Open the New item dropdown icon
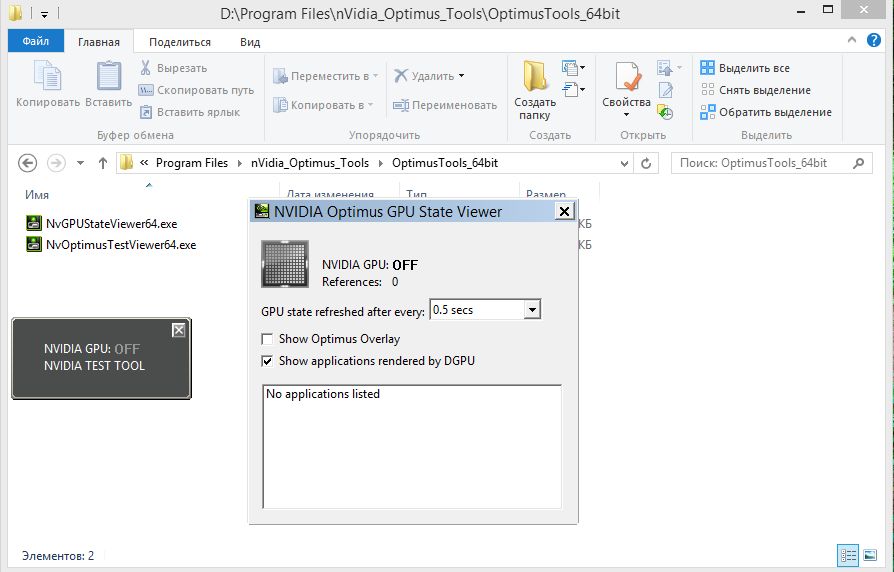Viewport: 894px width, 572px height. pos(574,68)
